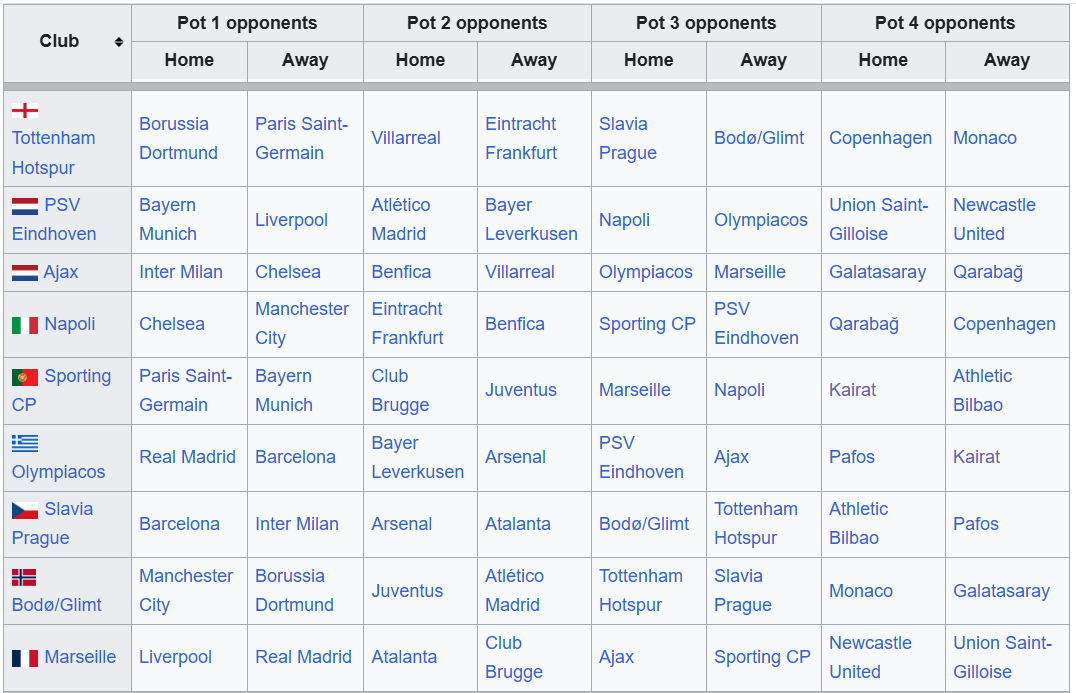Click the Portugal flag beside Sporting CP
The width and height of the screenshot is (1076, 693).
[25, 377]
